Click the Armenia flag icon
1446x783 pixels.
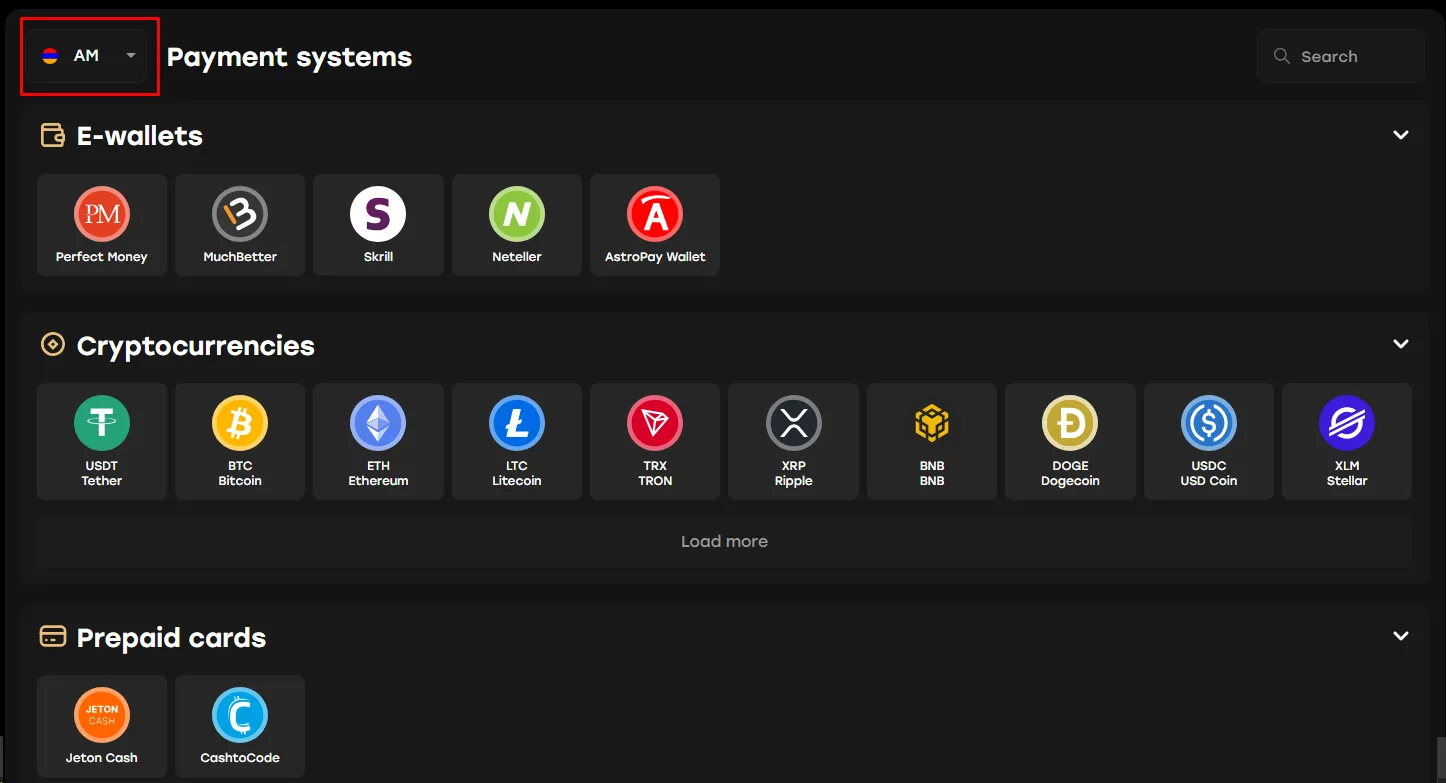coord(50,56)
